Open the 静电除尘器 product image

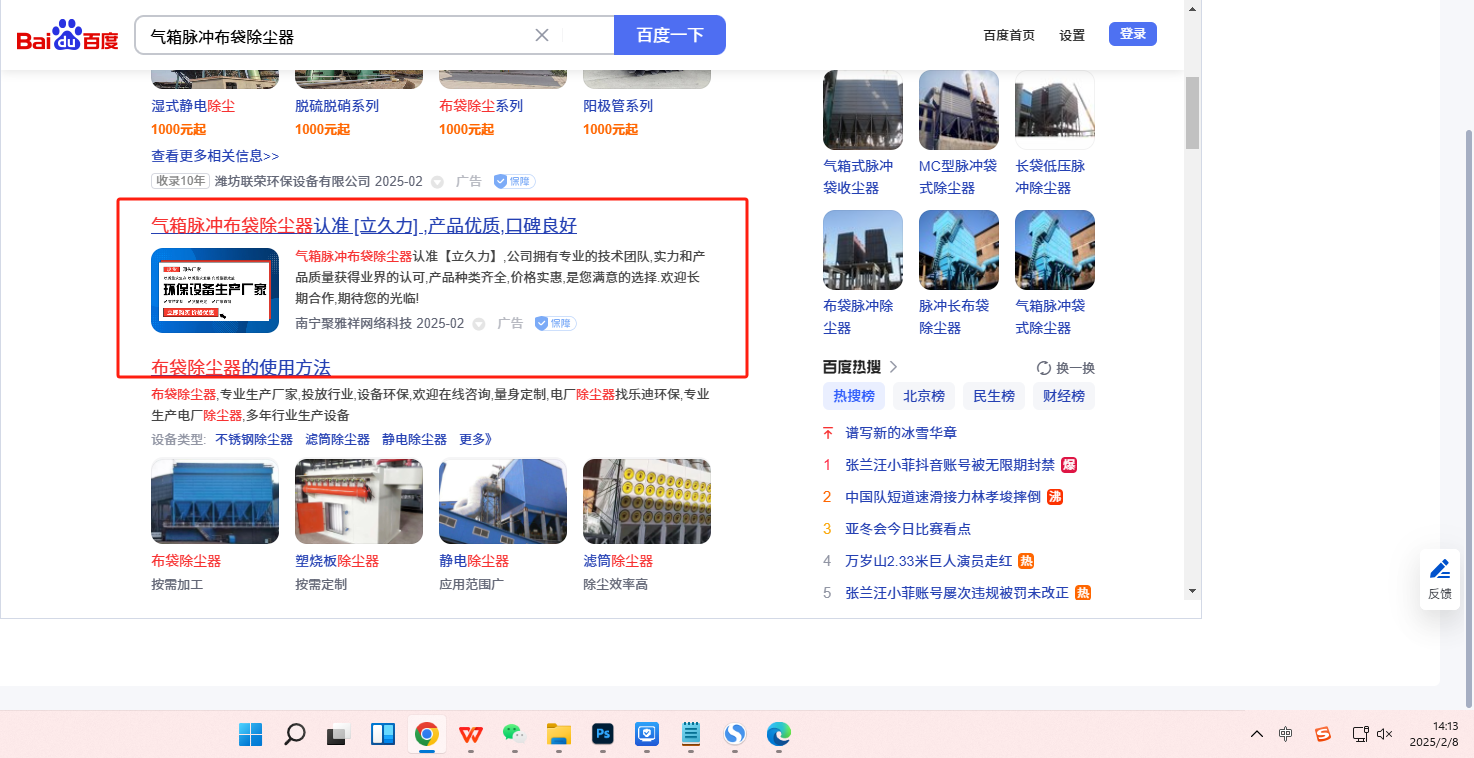pos(503,502)
